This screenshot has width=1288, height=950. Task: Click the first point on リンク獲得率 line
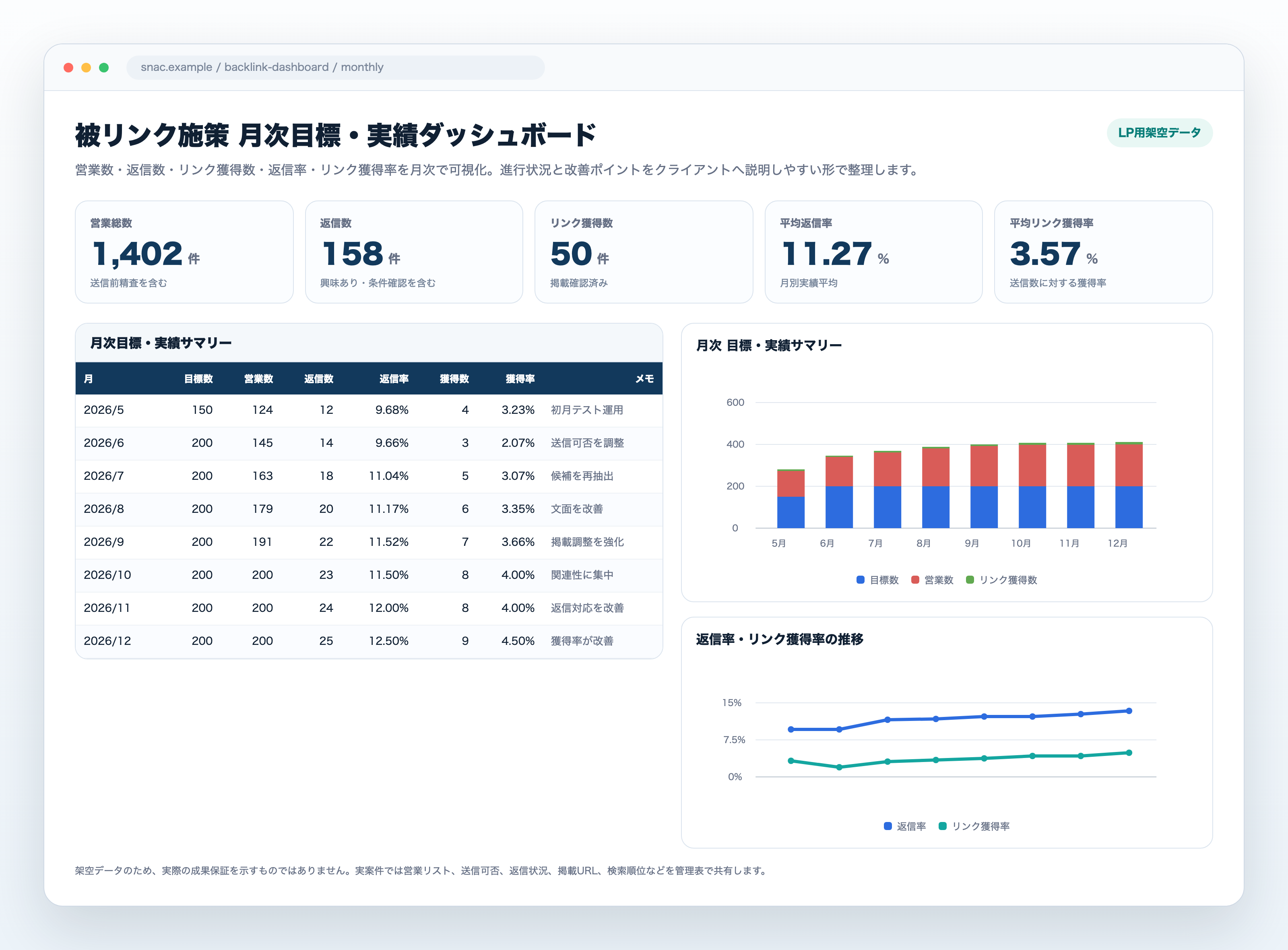tap(791, 761)
